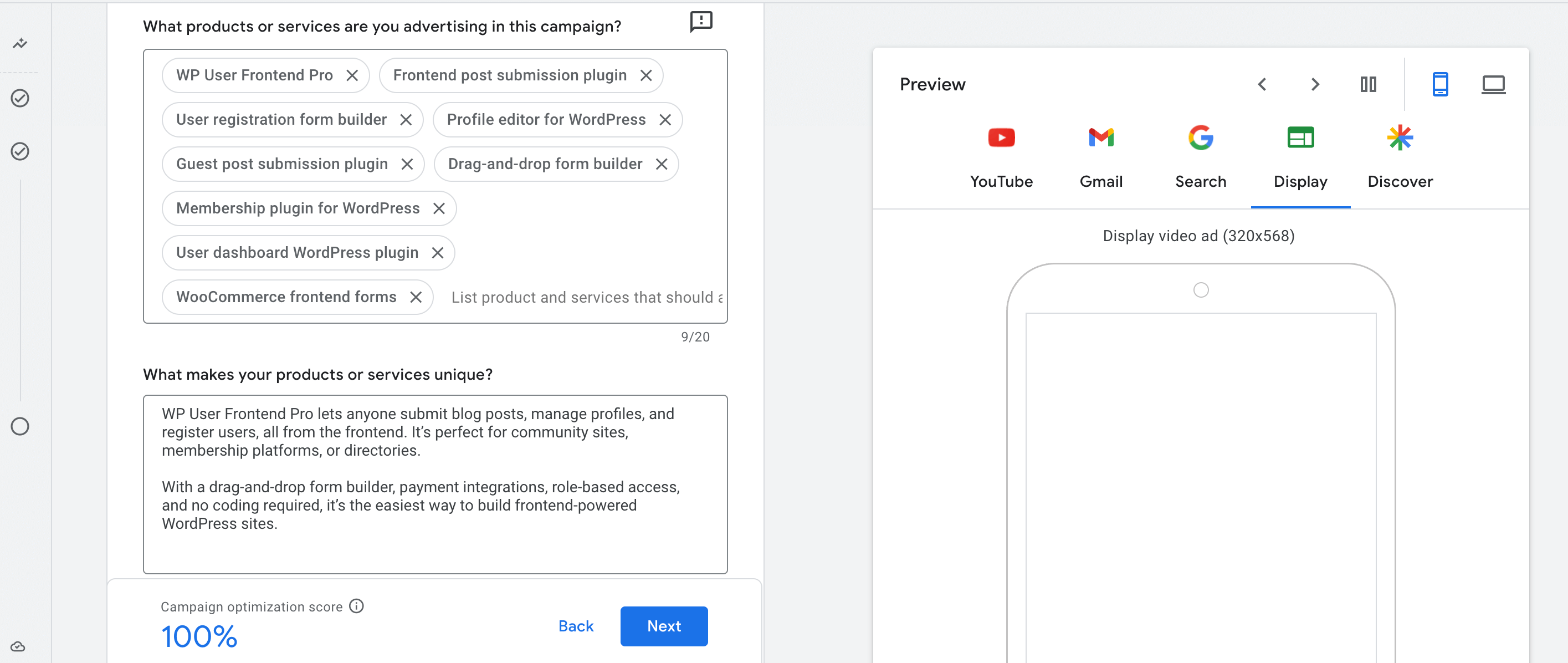Click the 9/20 counter text
This screenshot has height=663, width=1568.
695,337
